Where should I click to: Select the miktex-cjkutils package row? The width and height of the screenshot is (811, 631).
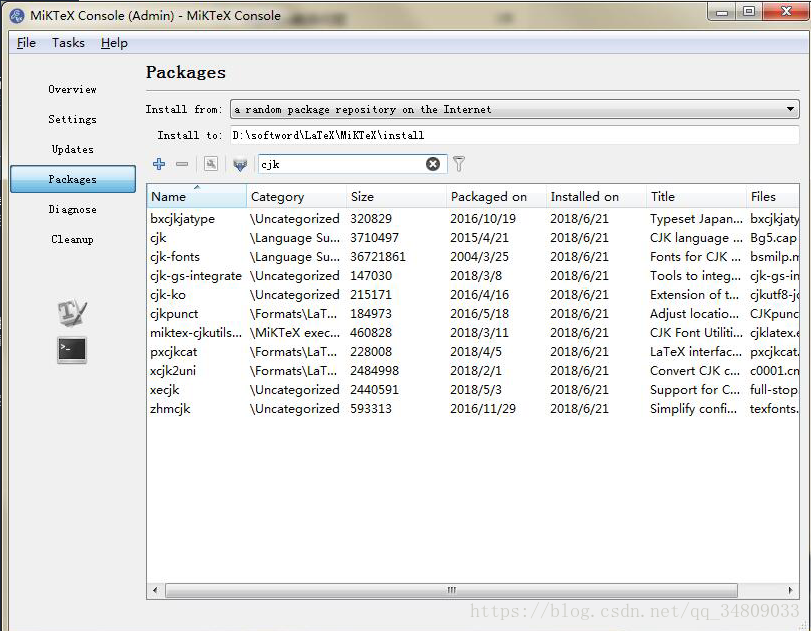(x=473, y=333)
